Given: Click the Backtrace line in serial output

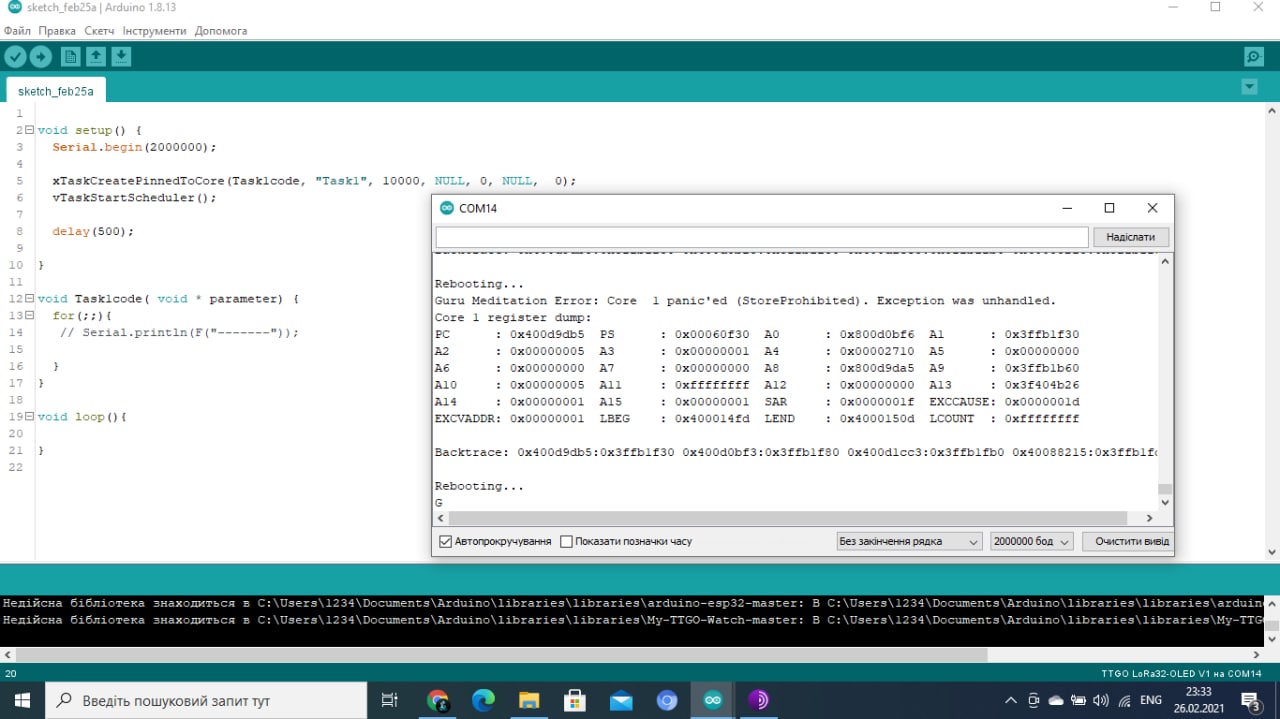Looking at the screenshot, I should pyautogui.click(x=796, y=453).
